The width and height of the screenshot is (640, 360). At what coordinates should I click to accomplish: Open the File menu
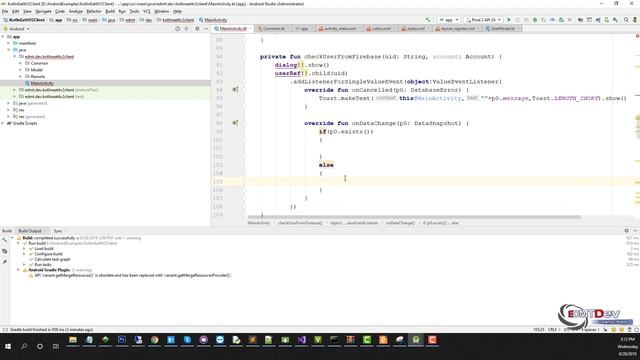tap(5, 11)
